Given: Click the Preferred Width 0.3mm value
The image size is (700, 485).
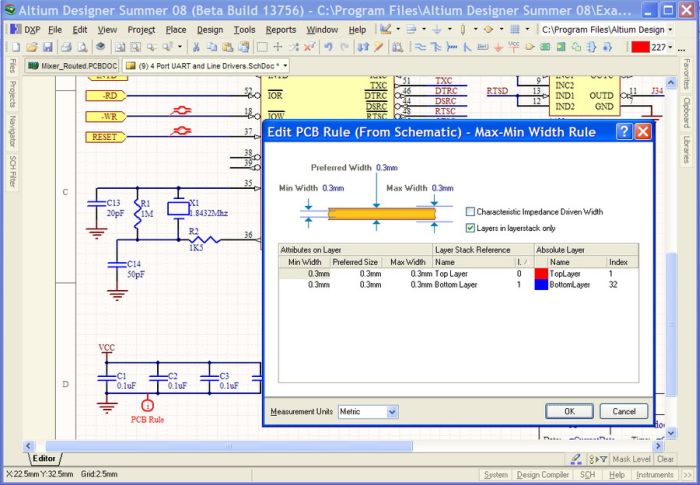Looking at the screenshot, I should [x=387, y=167].
